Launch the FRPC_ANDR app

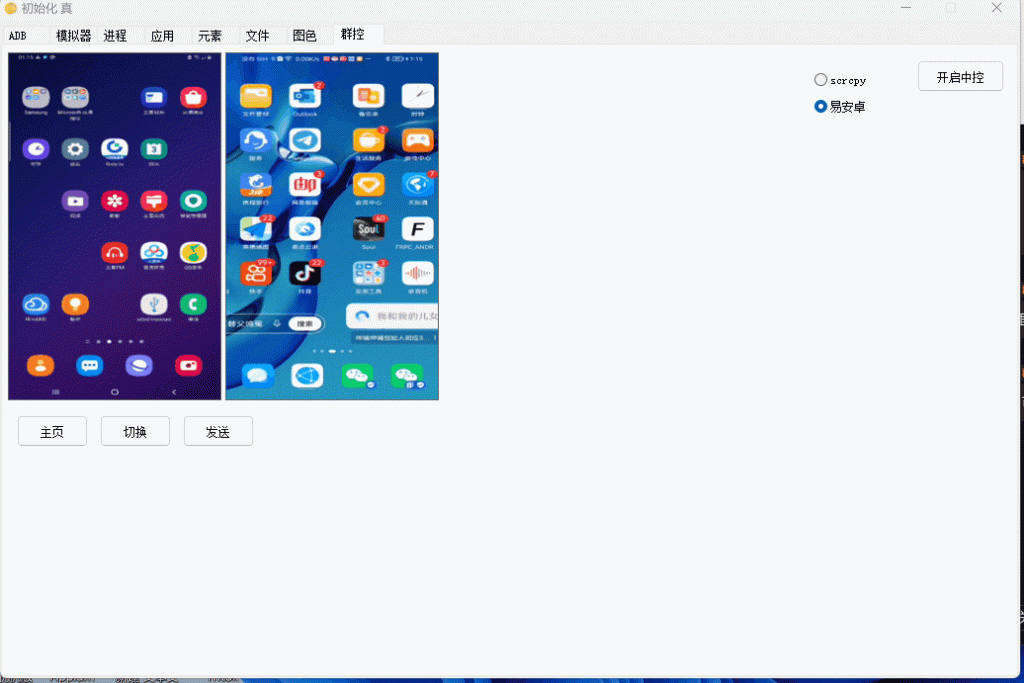418,229
